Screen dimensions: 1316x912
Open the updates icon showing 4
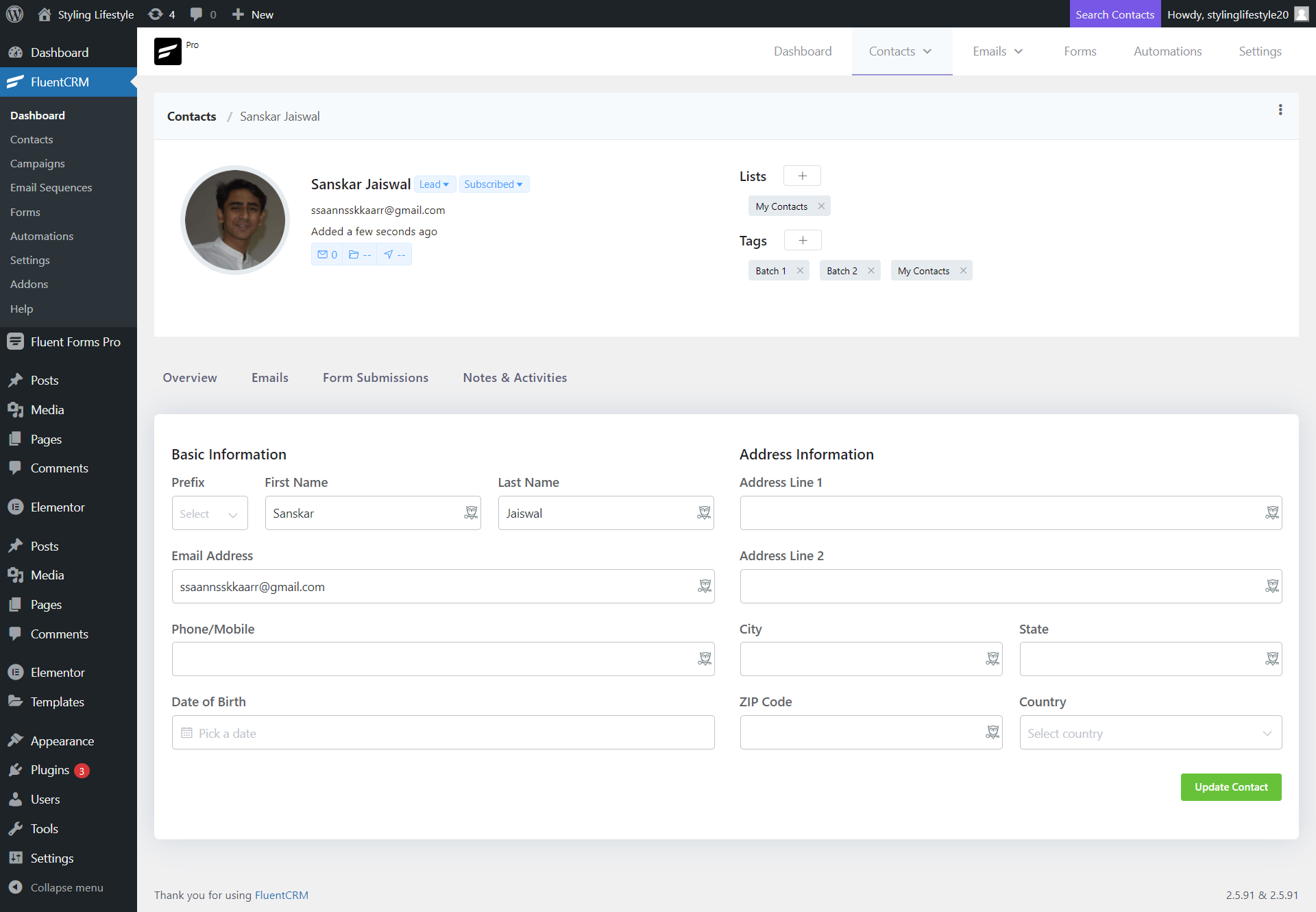(x=162, y=14)
